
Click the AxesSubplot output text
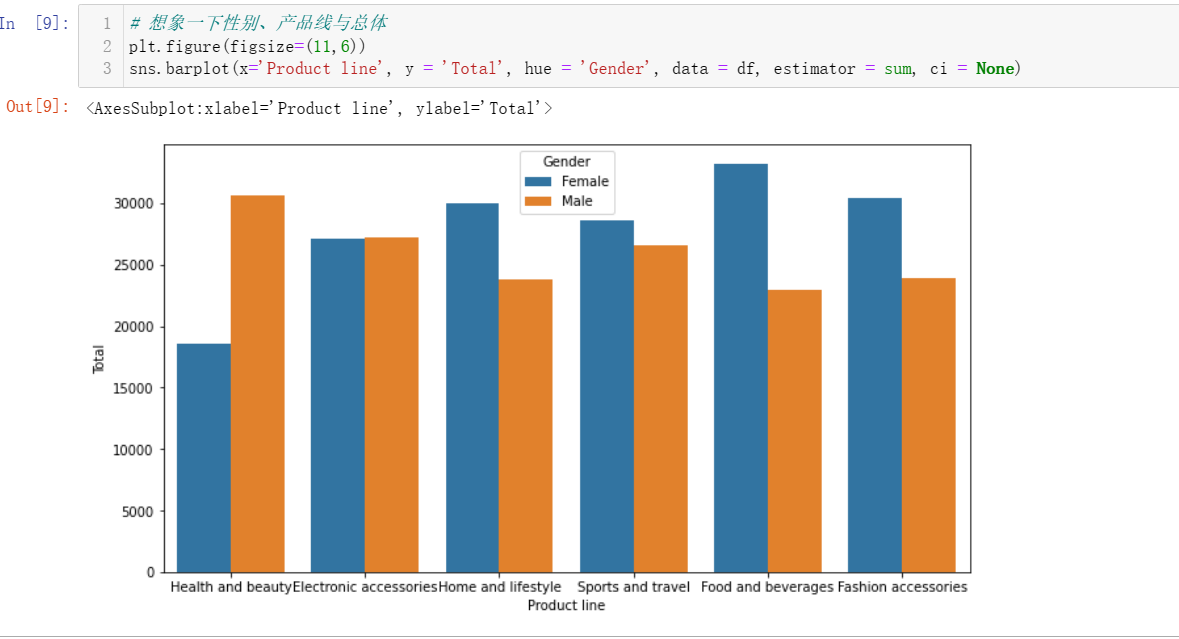click(x=319, y=108)
